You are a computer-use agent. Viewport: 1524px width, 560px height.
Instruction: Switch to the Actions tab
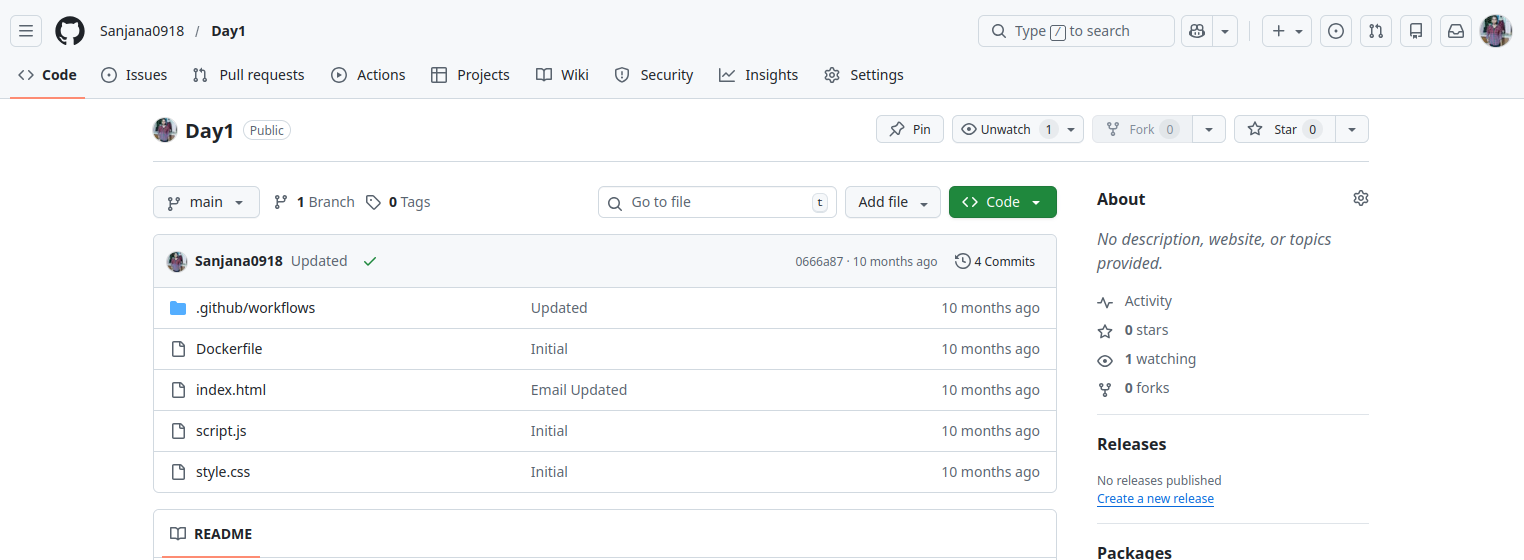(x=368, y=75)
